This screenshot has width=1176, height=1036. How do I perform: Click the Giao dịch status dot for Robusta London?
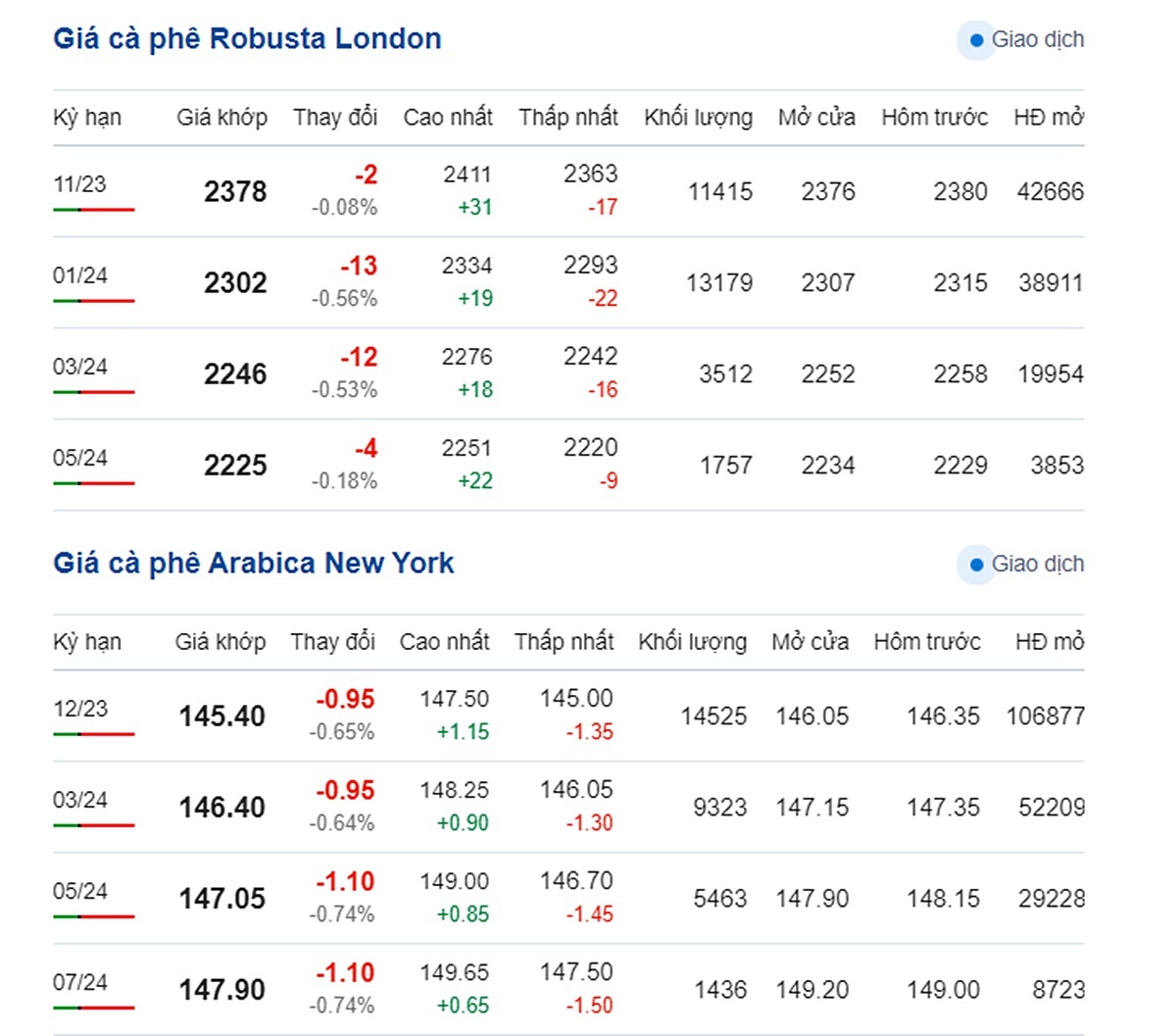coord(976,40)
